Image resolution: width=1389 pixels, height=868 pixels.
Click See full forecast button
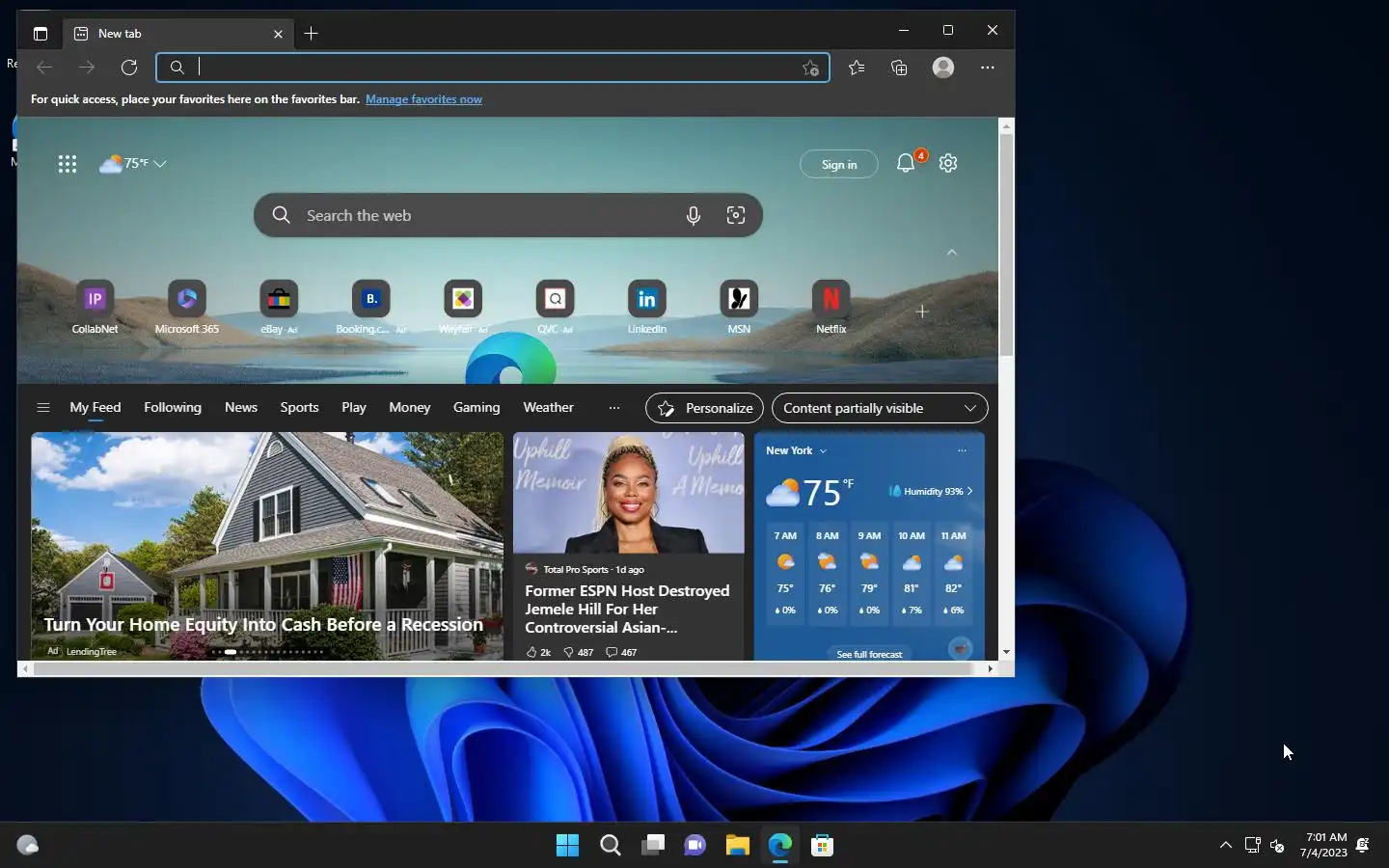pyautogui.click(x=869, y=654)
